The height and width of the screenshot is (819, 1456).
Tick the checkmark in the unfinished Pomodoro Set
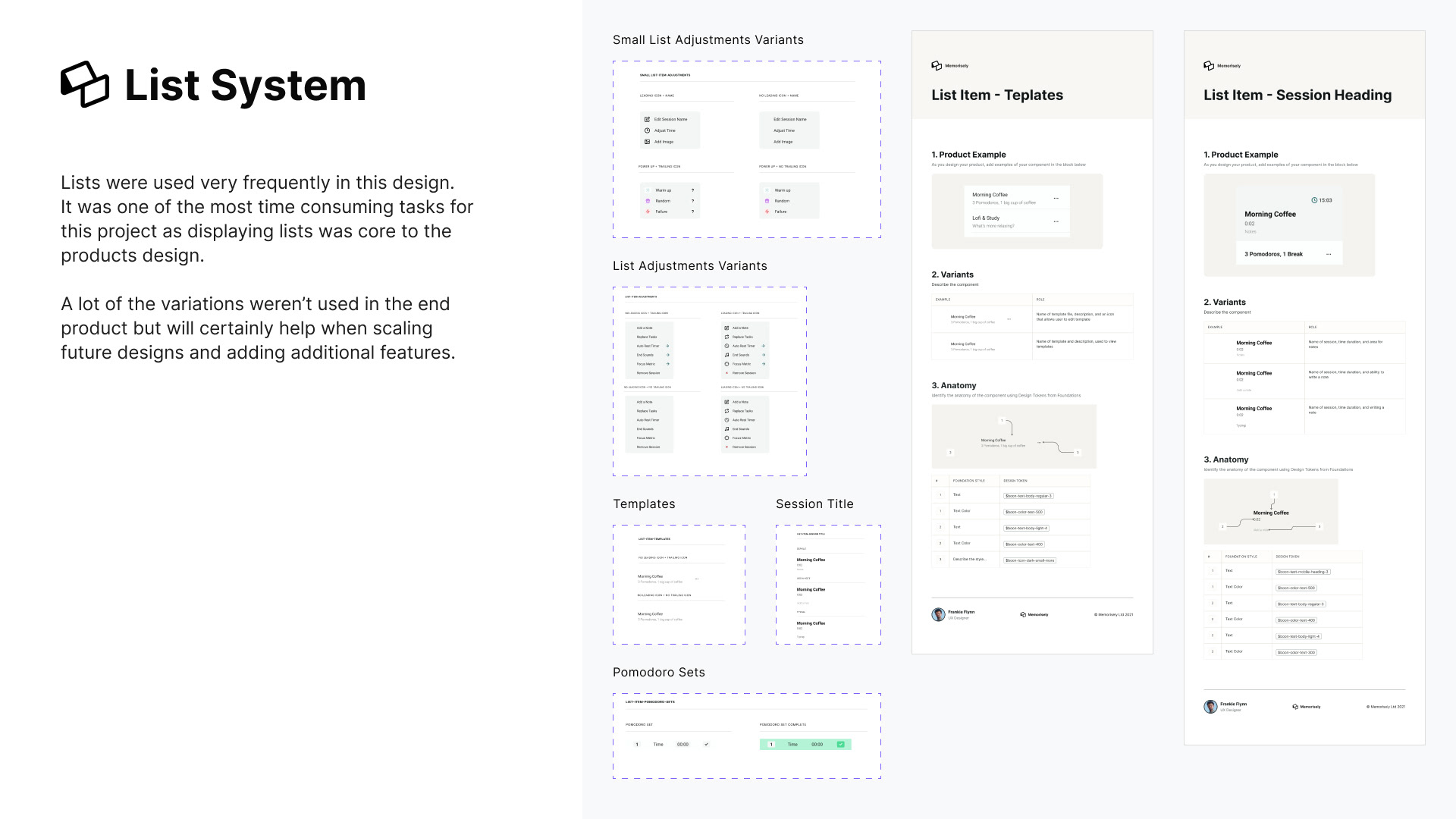point(706,745)
